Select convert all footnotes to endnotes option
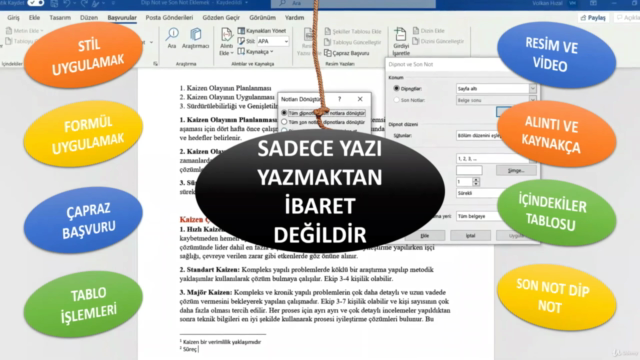 click(x=284, y=113)
